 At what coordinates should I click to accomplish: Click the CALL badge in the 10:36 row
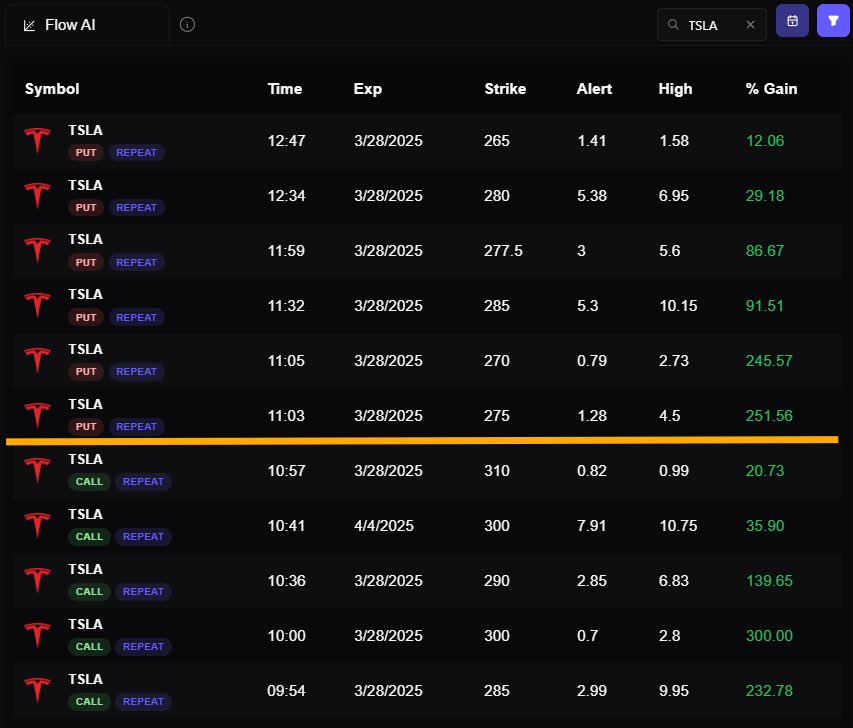89,591
